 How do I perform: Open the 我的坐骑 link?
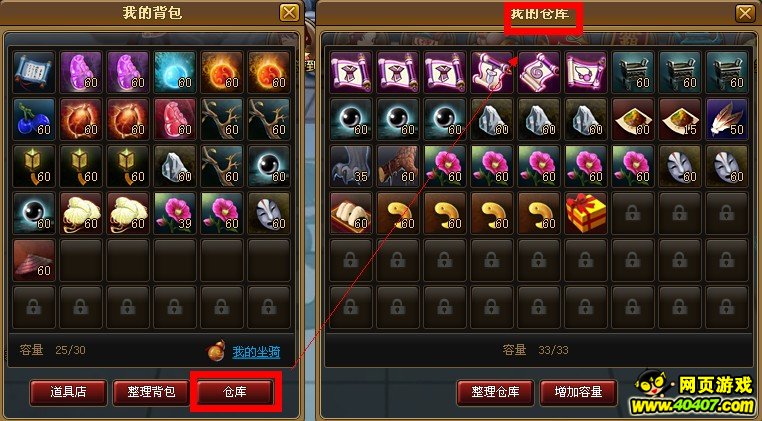pos(256,351)
